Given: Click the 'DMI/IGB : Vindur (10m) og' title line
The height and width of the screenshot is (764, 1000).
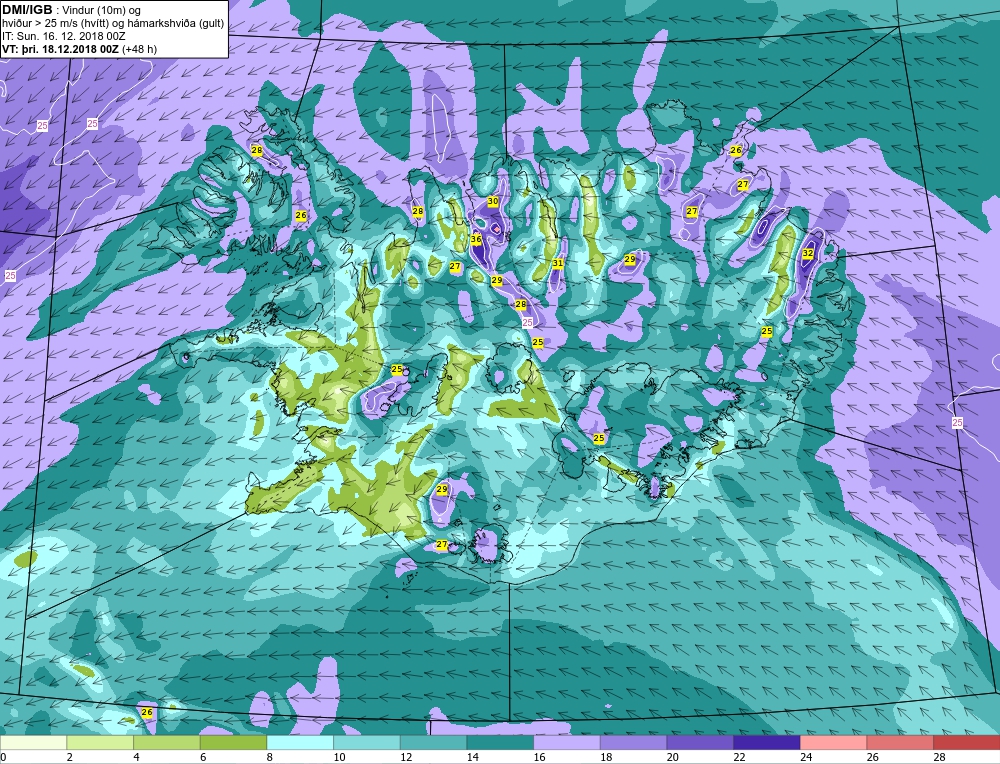Looking at the screenshot, I should pos(72,10).
